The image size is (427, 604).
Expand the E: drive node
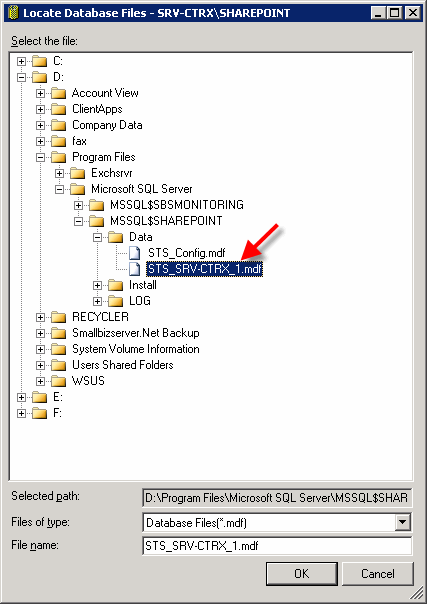(x=22, y=397)
